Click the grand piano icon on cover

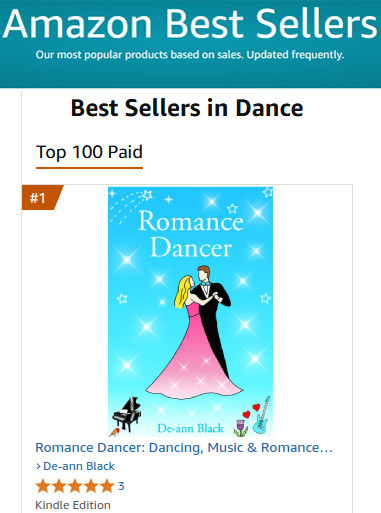pyautogui.click(x=127, y=414)
